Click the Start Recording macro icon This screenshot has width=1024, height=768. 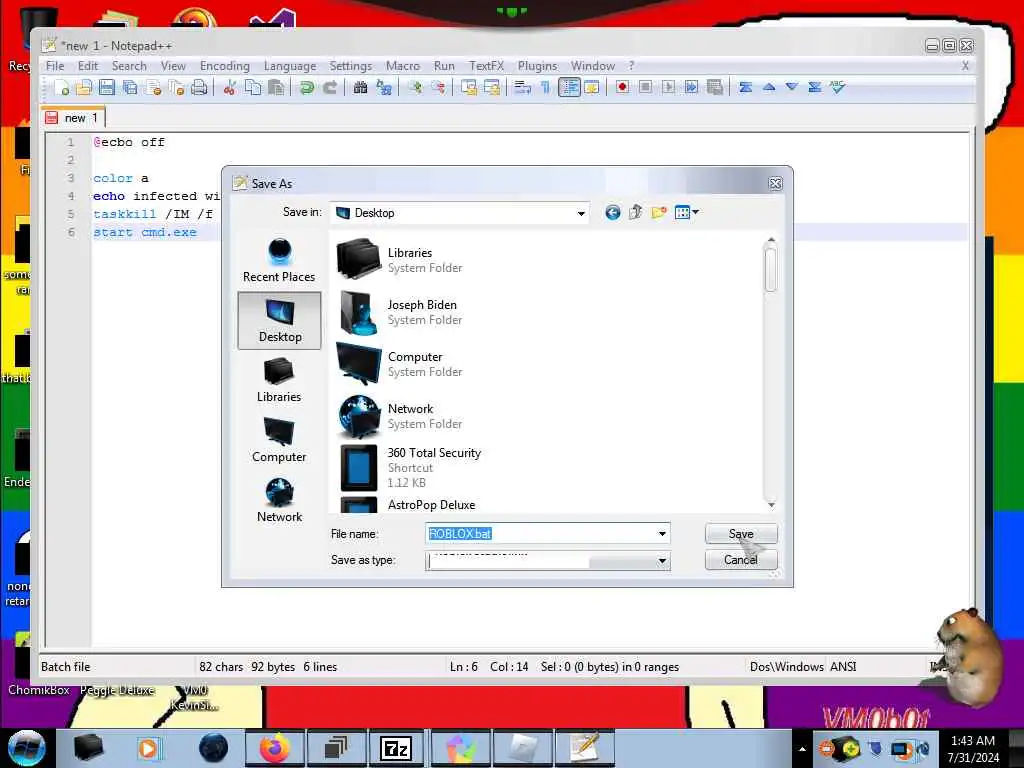[622, 88]
